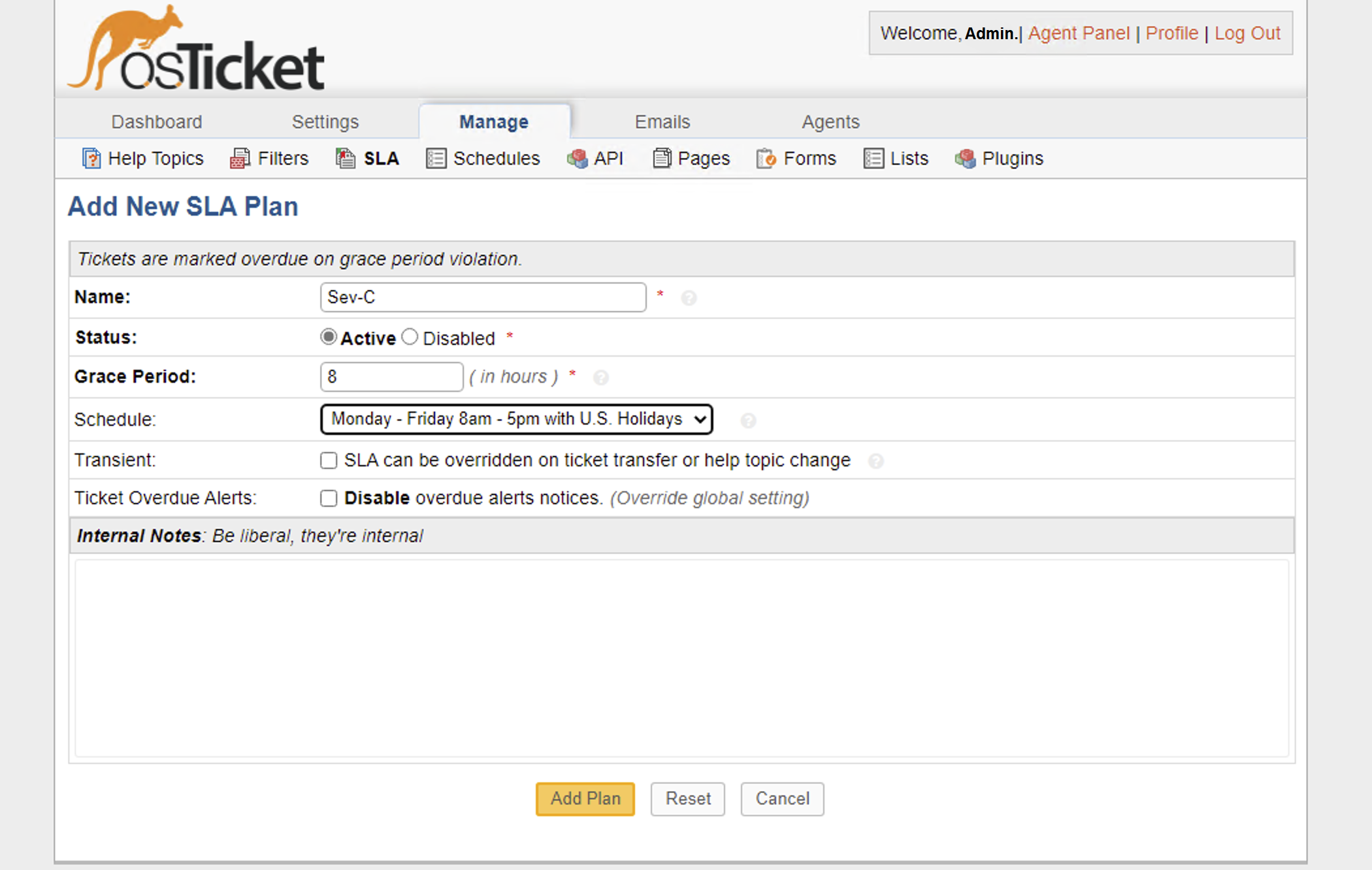Click the Name input field
Screen dimensions: 1372x870
(x=483, y=297)
